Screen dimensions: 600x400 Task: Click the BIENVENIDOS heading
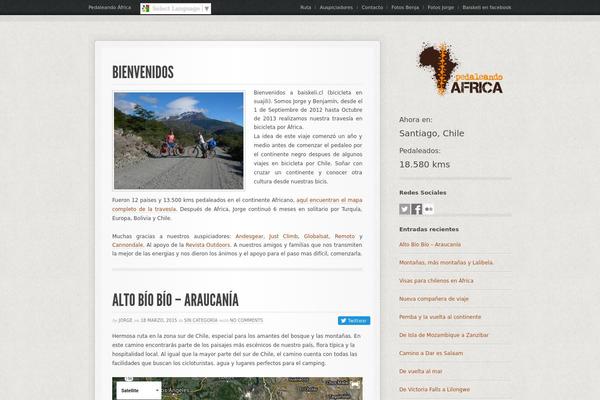[x=143, y=72]
